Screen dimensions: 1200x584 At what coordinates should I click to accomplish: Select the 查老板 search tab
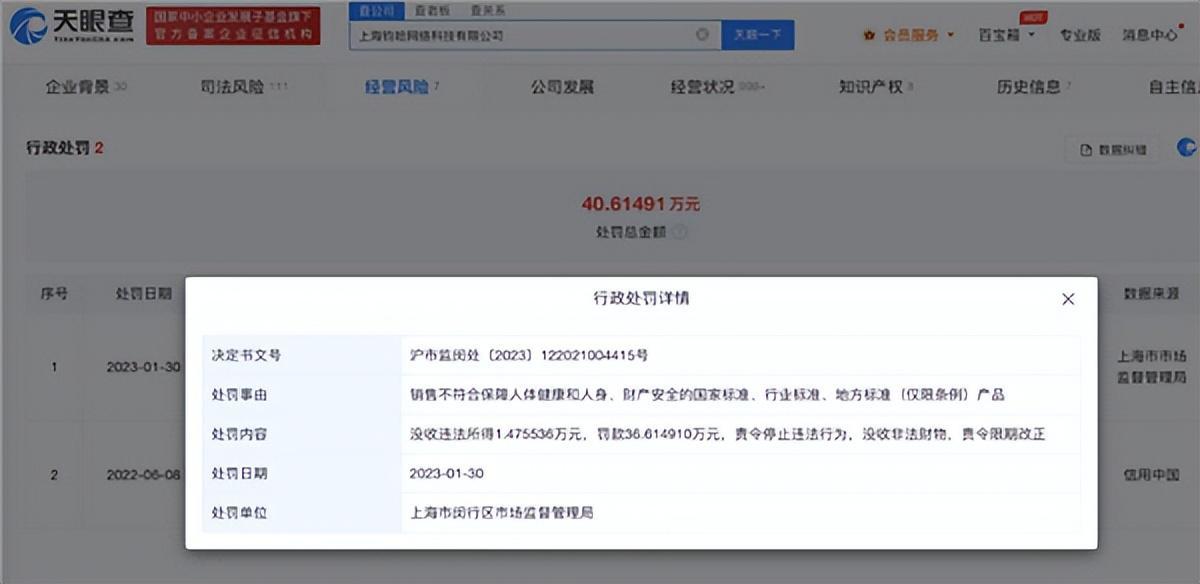[431, 10]
